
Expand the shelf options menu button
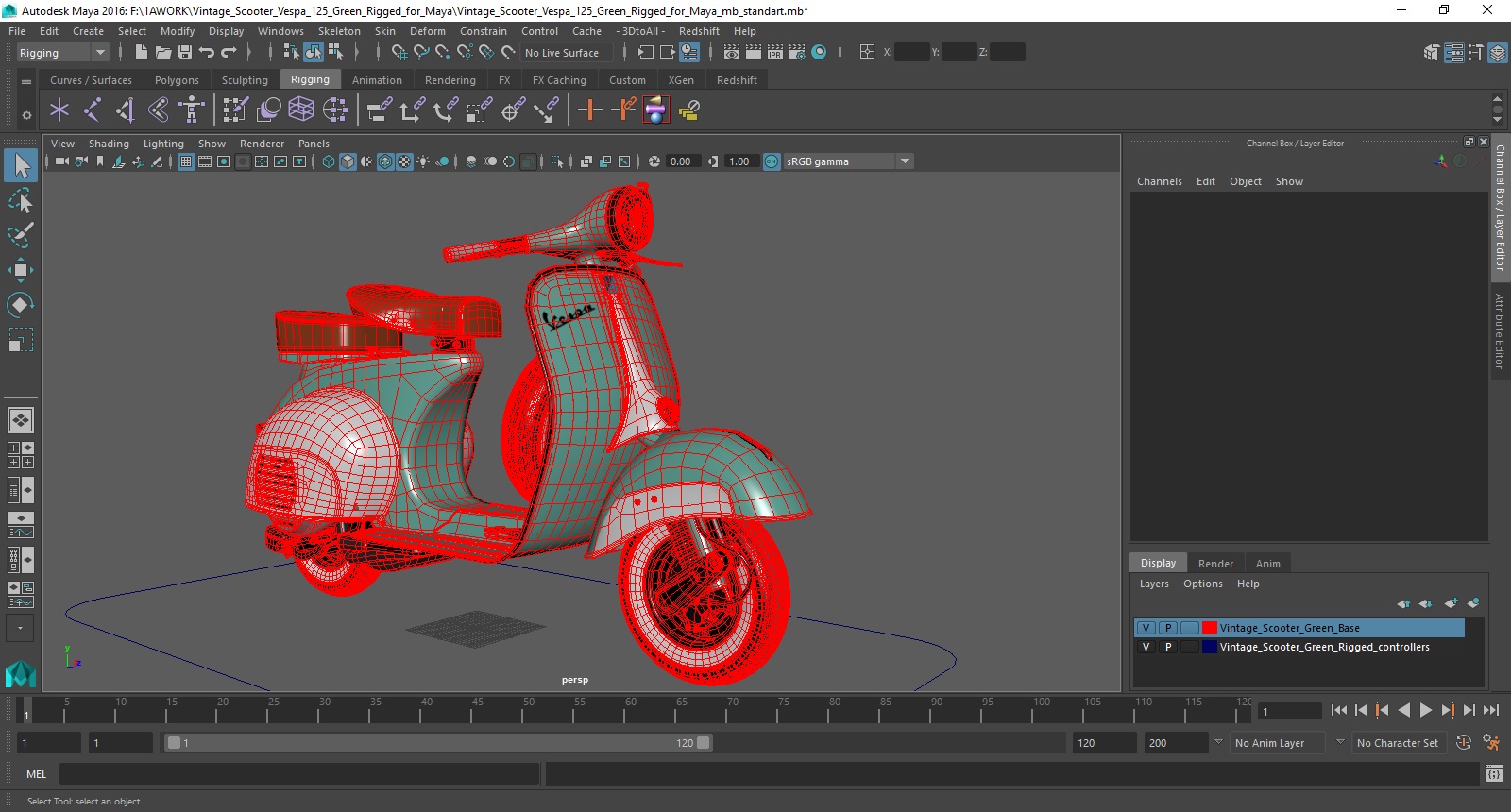pos(26,115)
